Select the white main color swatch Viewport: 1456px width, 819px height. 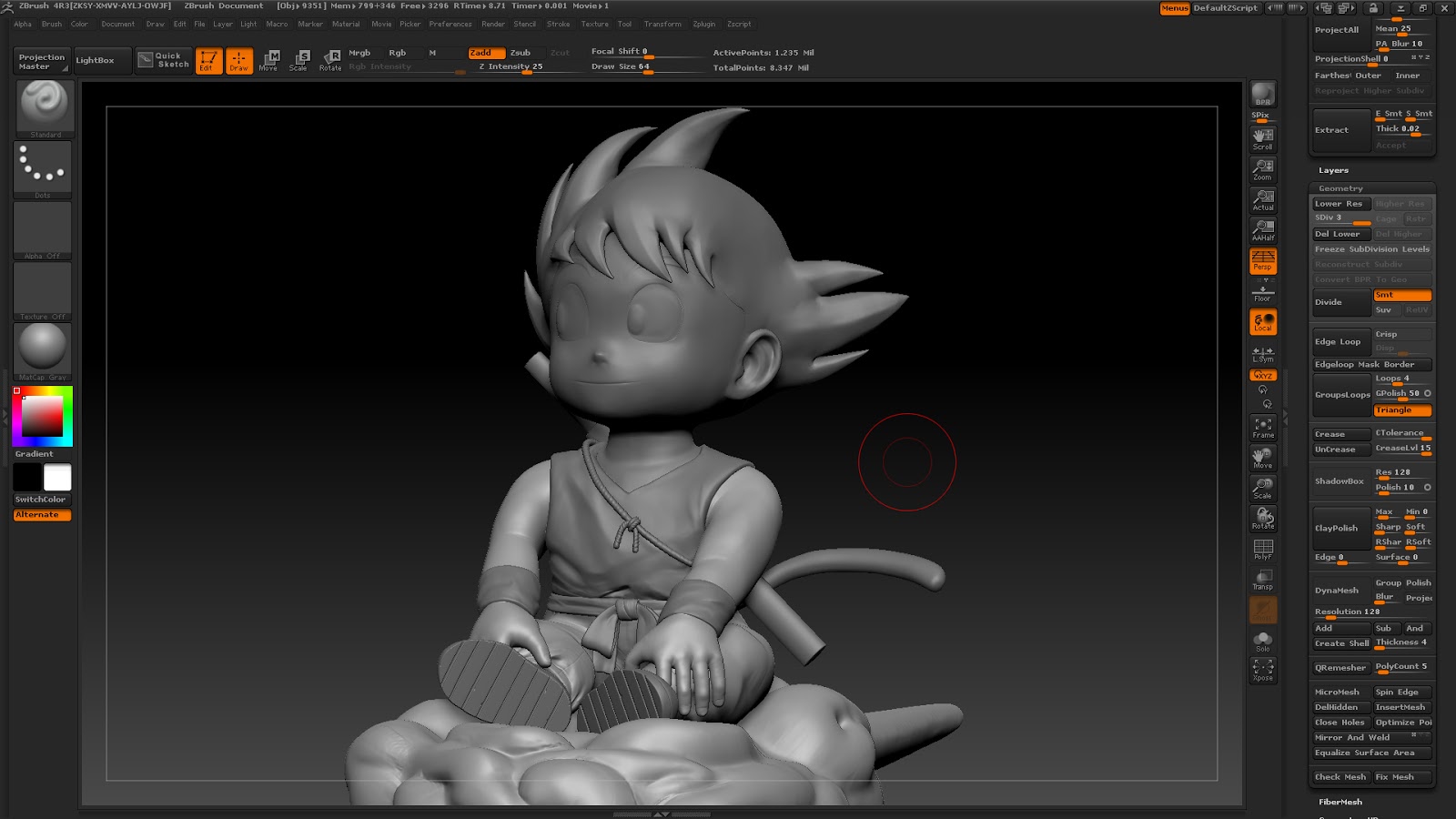57,477
